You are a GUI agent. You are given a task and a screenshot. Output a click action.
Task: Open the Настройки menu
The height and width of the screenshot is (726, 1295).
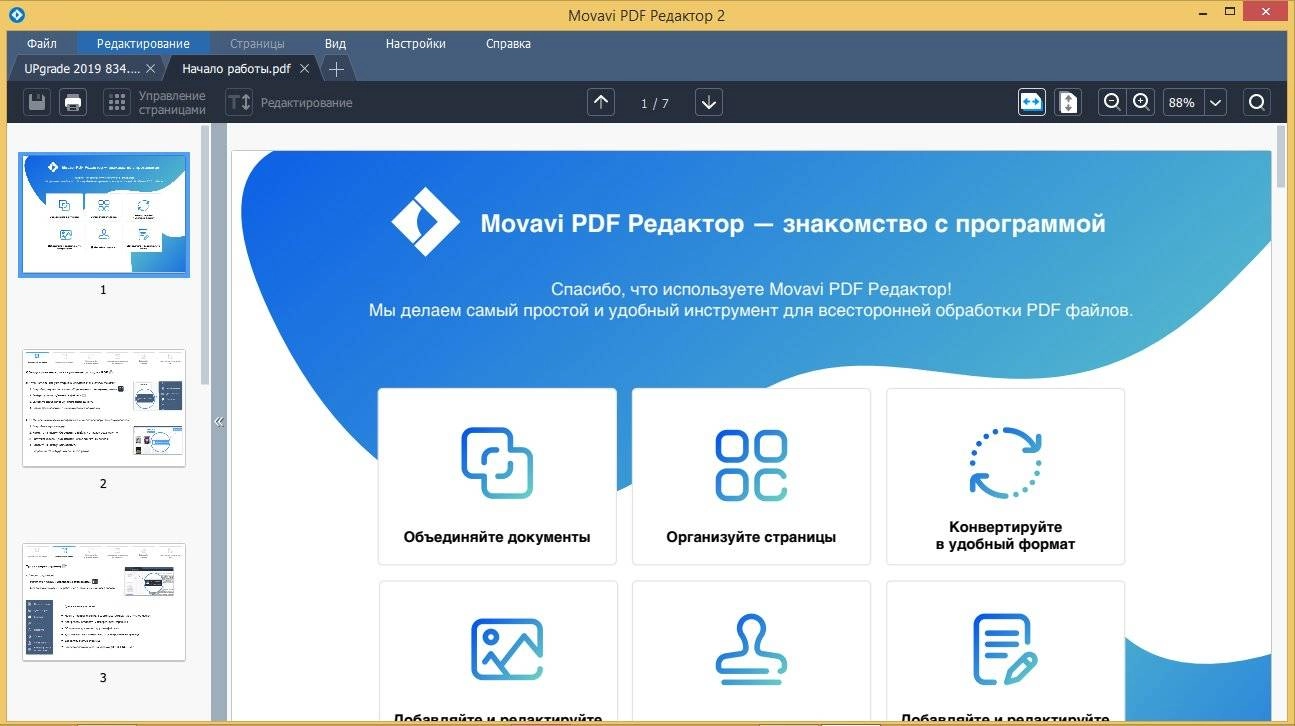tap(416, 44)
